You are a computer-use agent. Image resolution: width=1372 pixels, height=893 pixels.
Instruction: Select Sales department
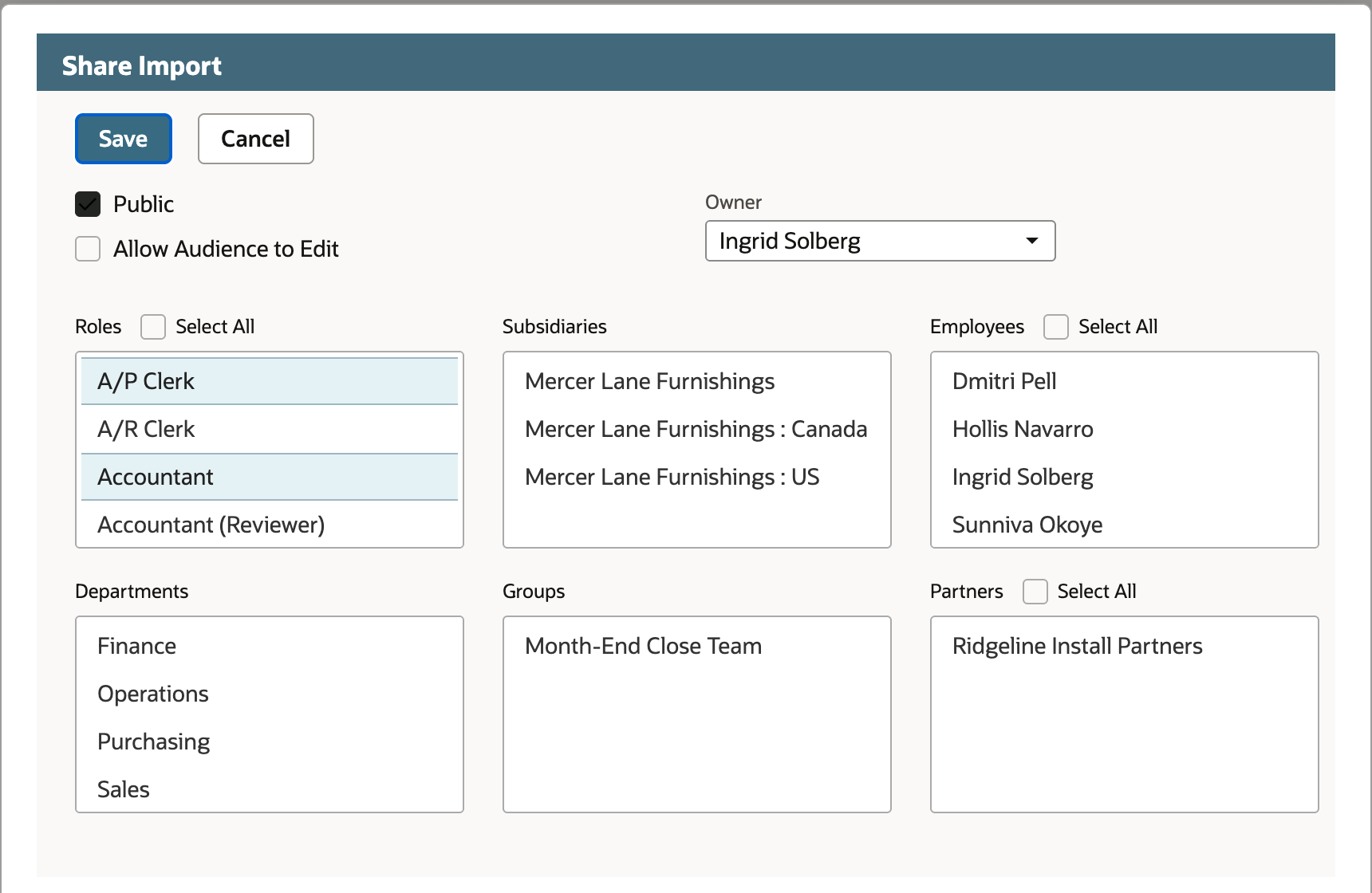[x=270, y=789]
